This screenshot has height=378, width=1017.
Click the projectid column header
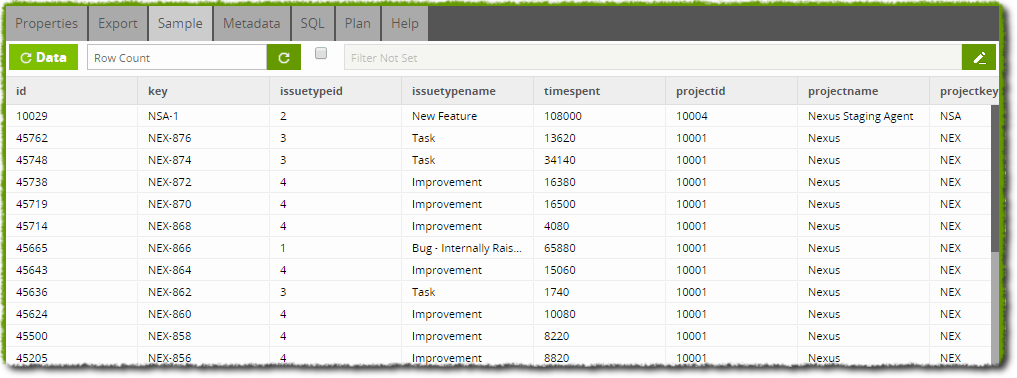(732, 91)
